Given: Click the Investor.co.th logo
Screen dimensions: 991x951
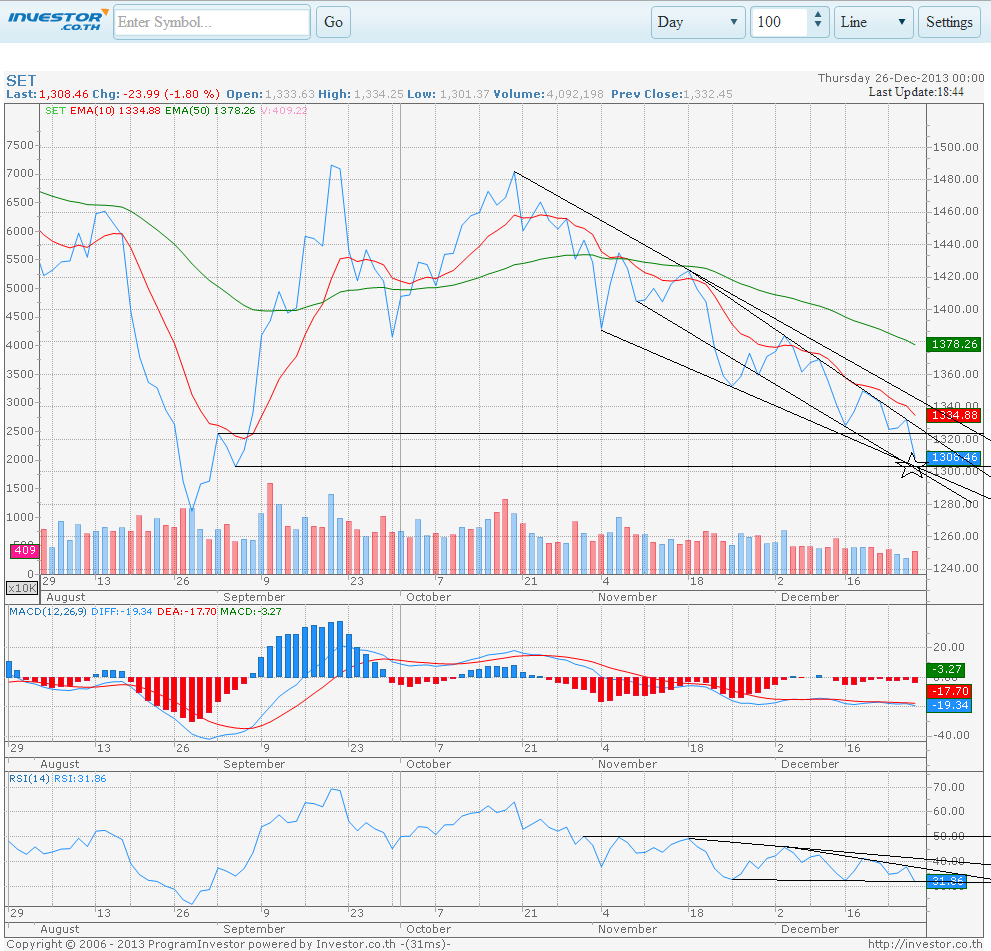Looking at the screenshot, I should click(x=55, y=21).
